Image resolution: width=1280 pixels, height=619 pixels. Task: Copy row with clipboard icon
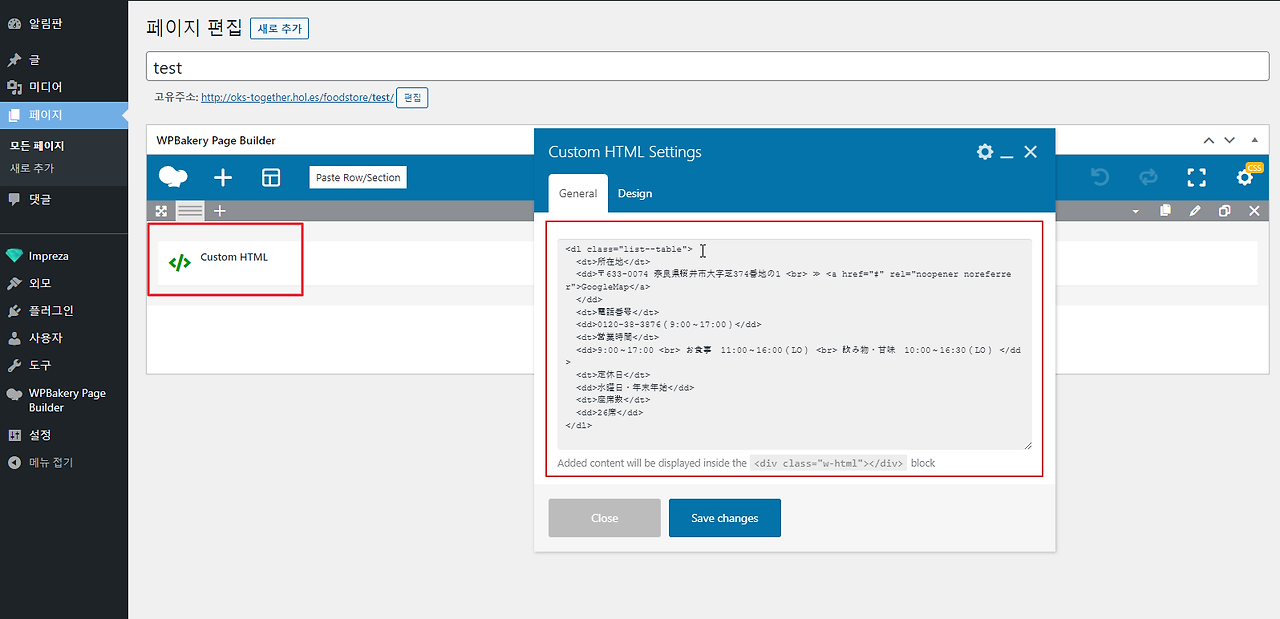(x=1165, y=211)
